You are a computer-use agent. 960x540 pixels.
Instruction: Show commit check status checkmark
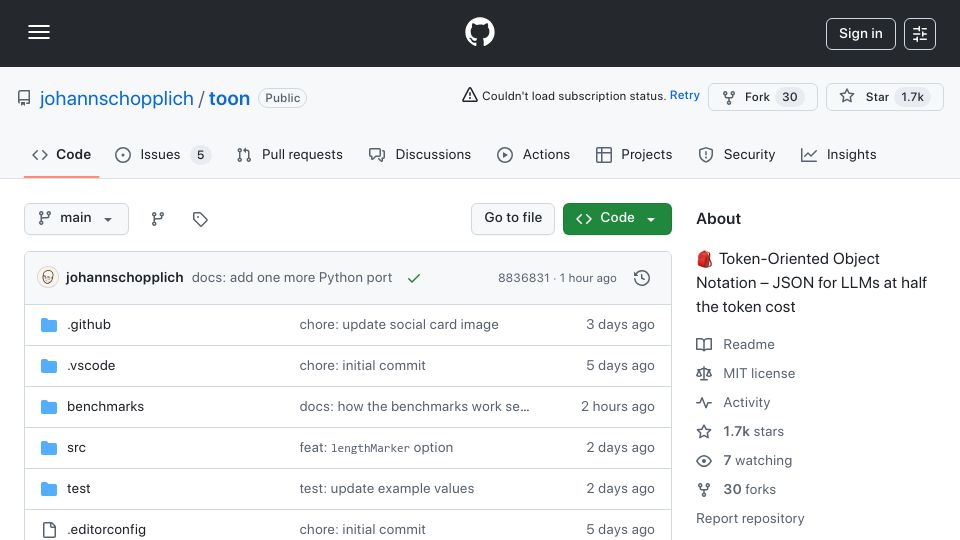(x=414, y=278)
